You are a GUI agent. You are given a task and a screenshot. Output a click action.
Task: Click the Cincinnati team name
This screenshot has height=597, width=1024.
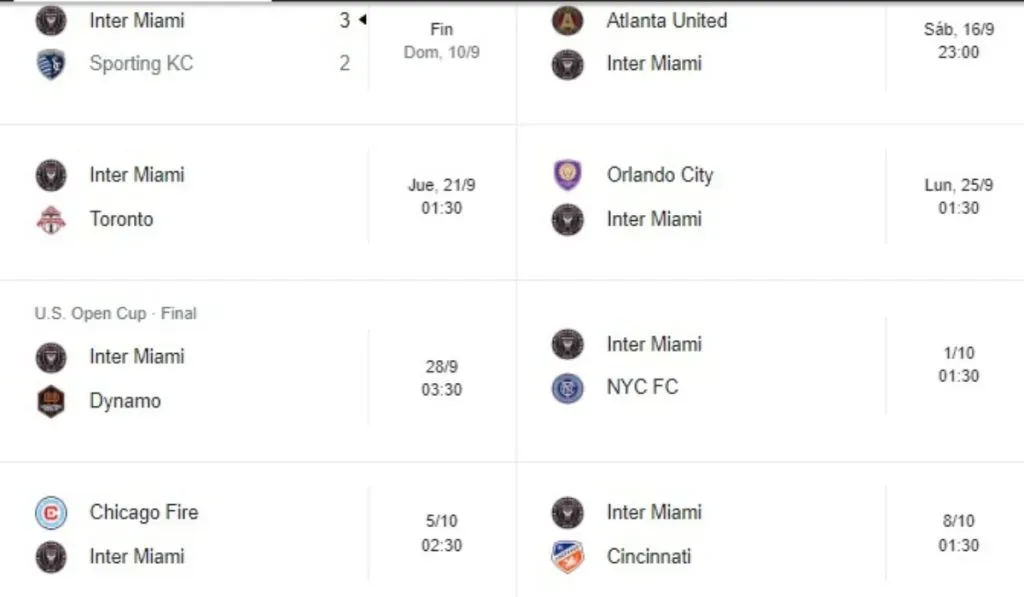tap(649, 556)
